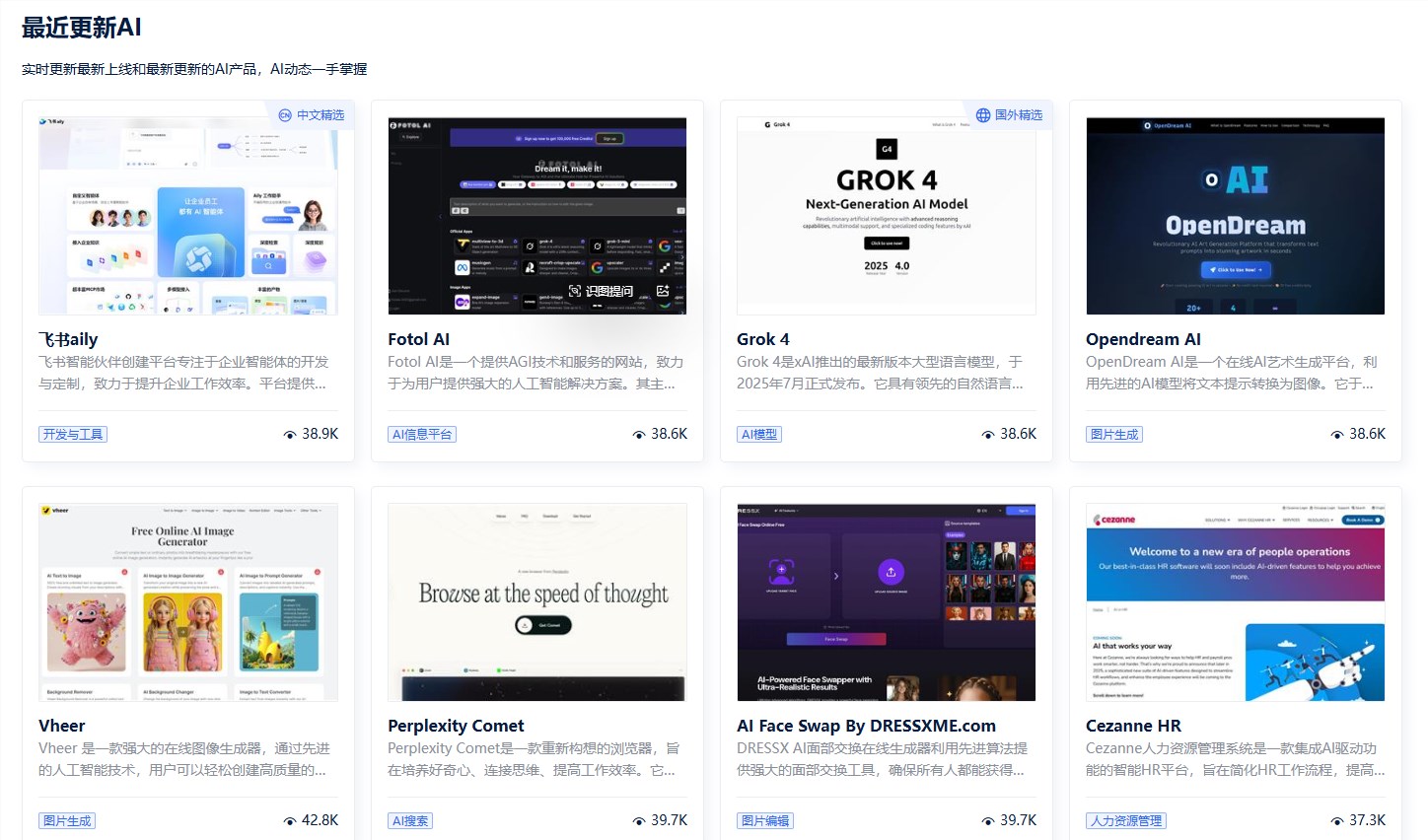Click the eye views icon on Grok 4
This screenshot has height=840, width=1428.
coord(988,435)
